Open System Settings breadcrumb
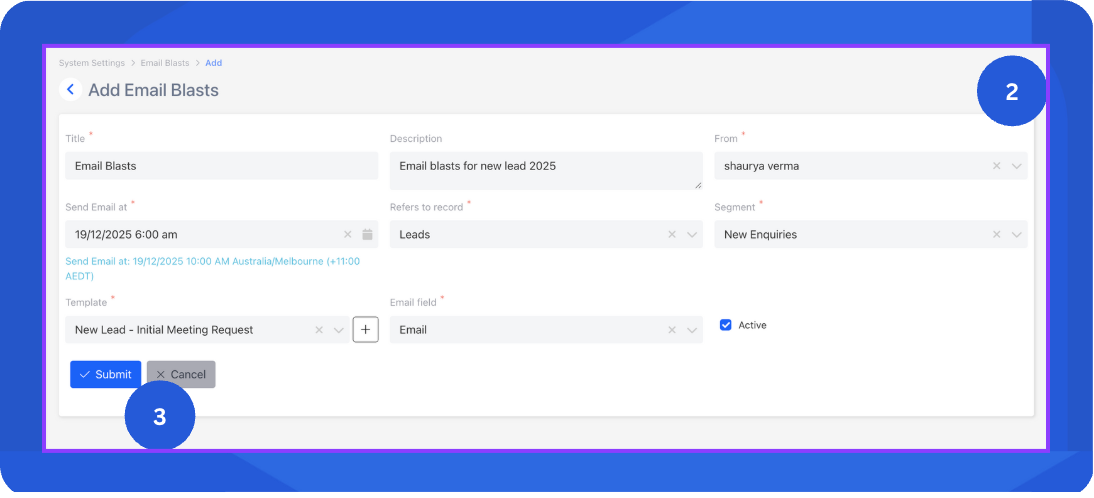The image size is (1094, 498). 91,63
